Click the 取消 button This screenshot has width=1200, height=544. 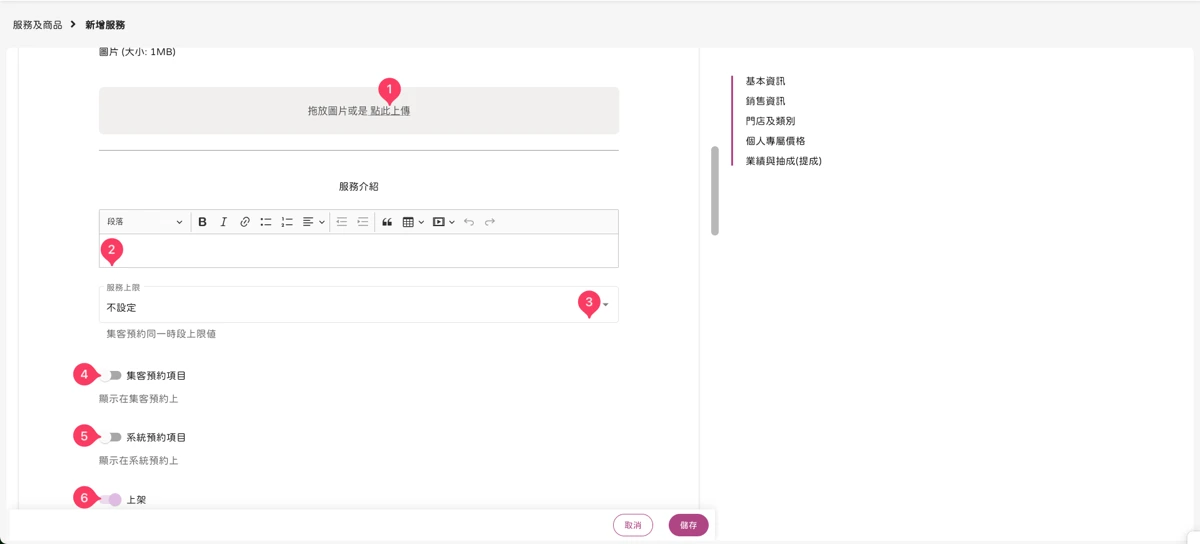click(633, 525)
